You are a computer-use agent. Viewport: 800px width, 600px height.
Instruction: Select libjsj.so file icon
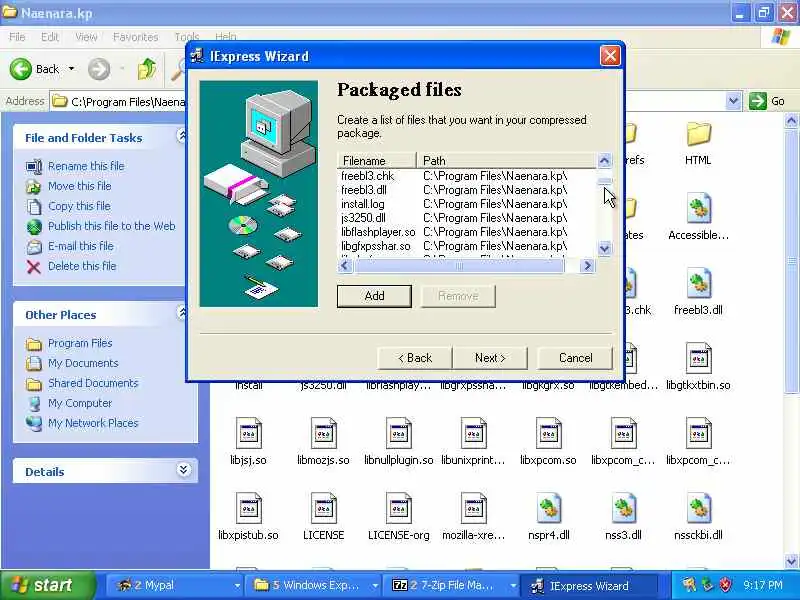click(x=248, y=433)
